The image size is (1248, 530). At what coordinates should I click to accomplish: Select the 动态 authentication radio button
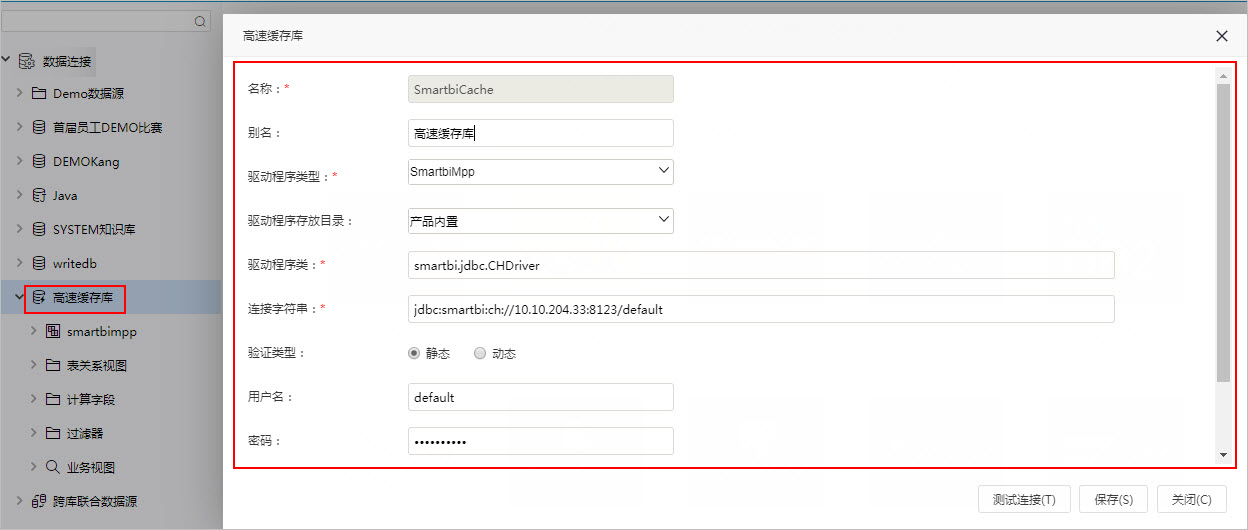tap(480, 353)
